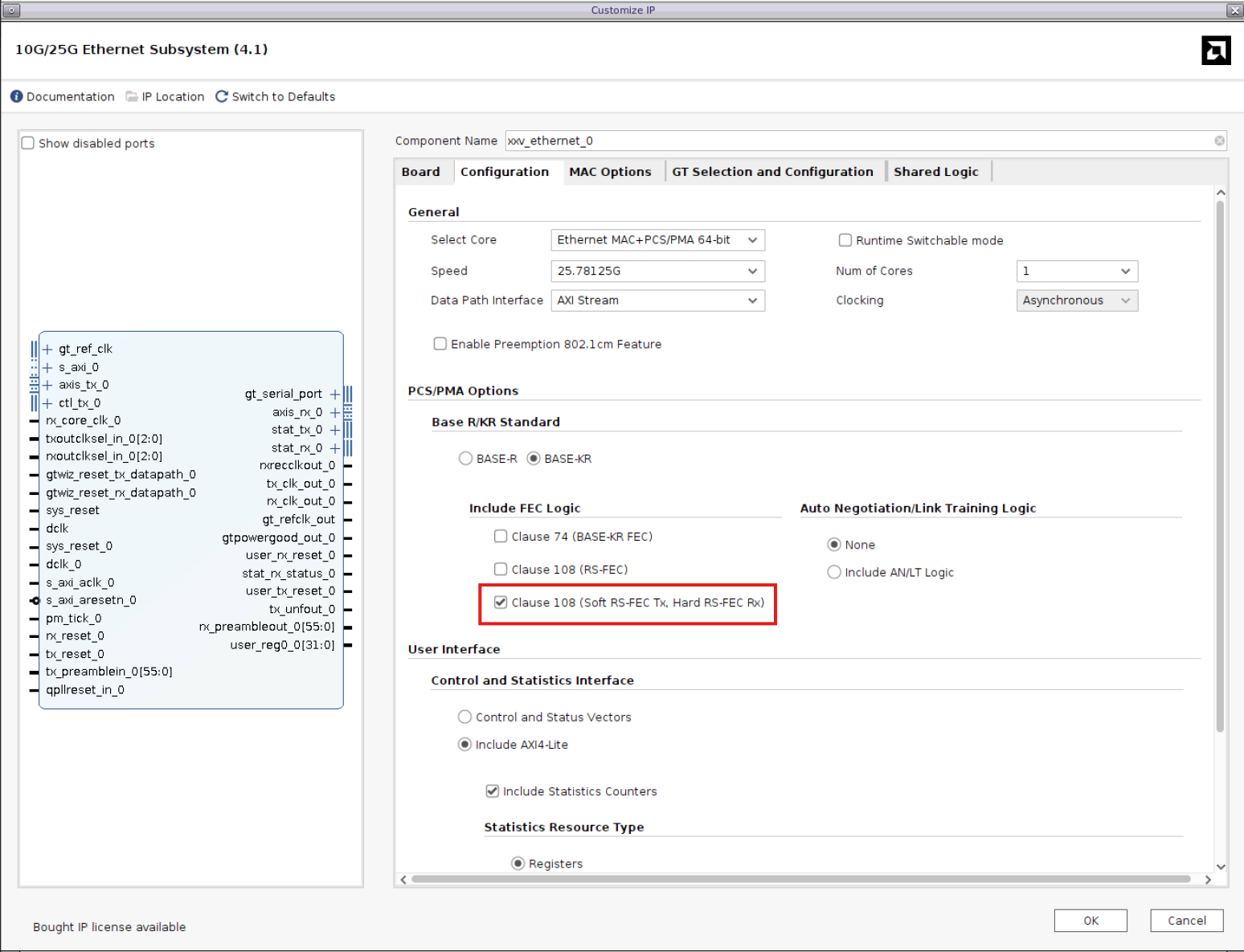Open the Shared Logic tab
The image size is (1244, 952).
pos(935,171)
